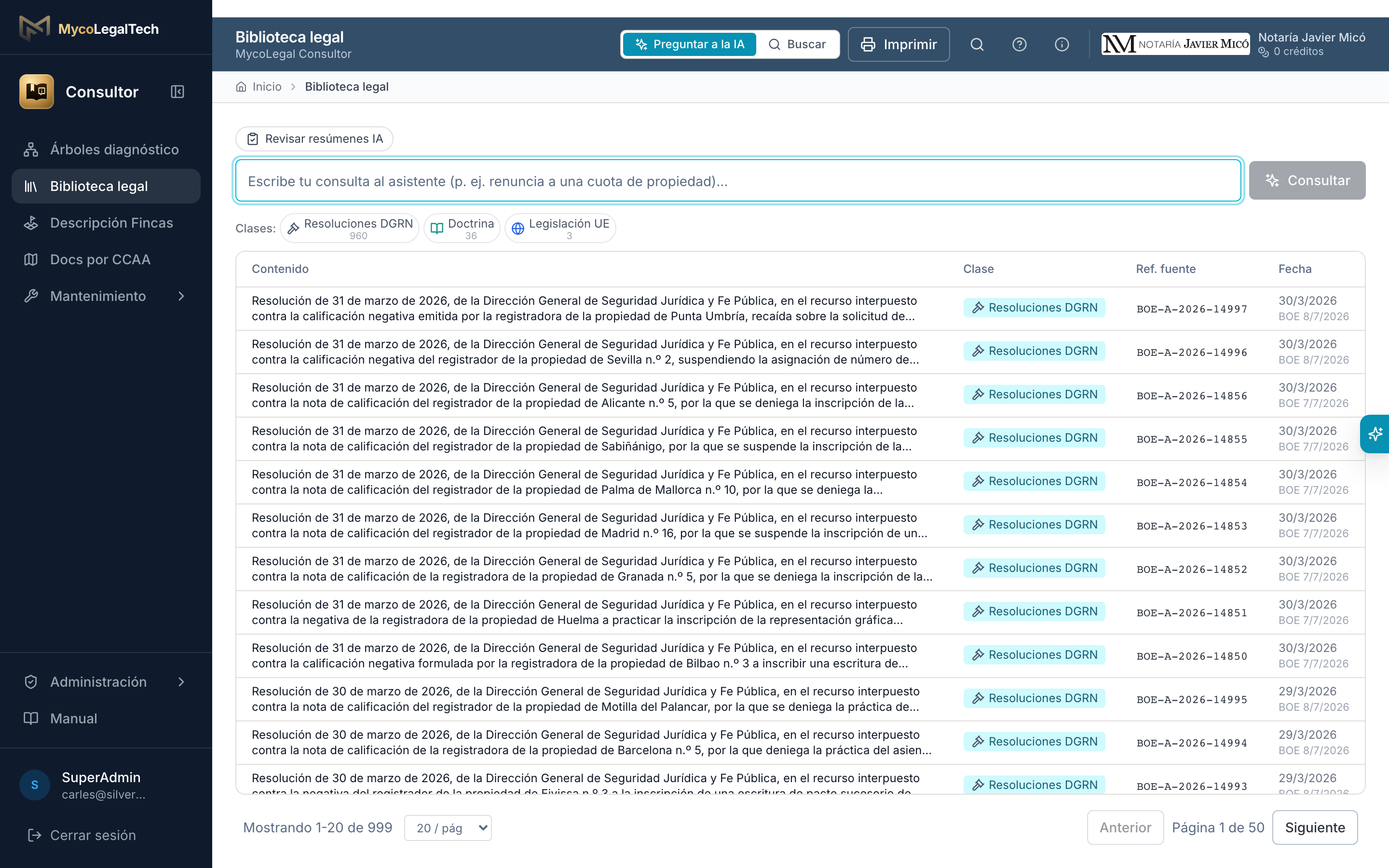The width and height of the screenshot is (1389, 868).
Task: Open the Punta Umbría resolution row
Action: (800, 308)
